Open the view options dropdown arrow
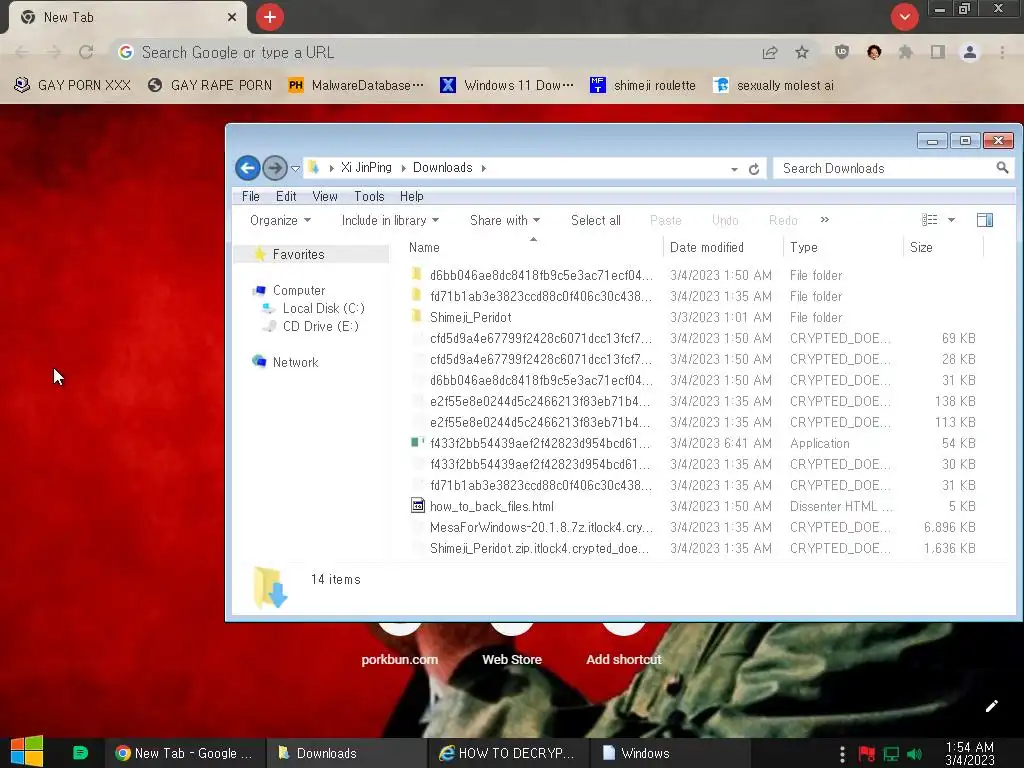 [952, 220]
